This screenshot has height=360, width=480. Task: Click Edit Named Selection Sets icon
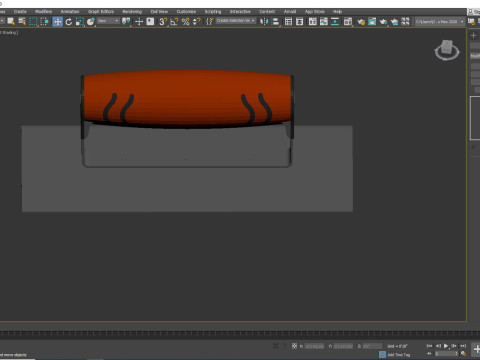(209, 22)
